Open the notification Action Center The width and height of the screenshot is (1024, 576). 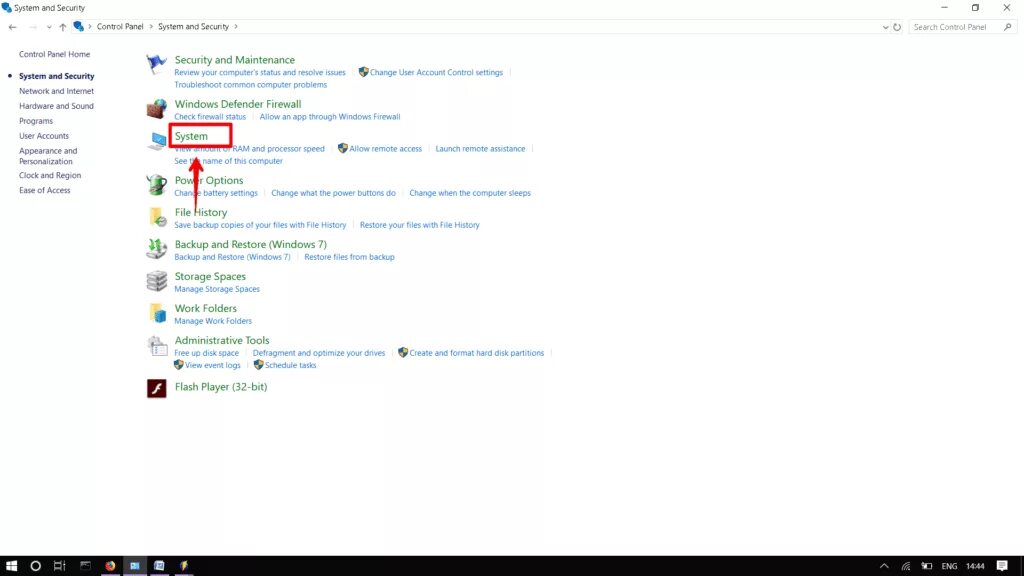tap(1002, 566)
